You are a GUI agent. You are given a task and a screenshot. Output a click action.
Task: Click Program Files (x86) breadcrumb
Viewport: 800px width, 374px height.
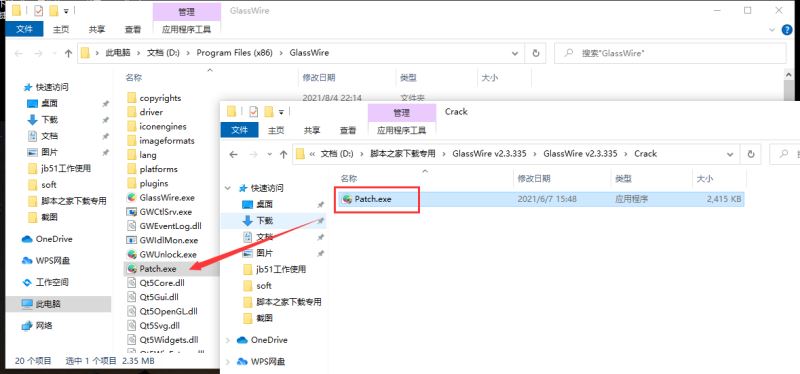[x=235, y=53]
